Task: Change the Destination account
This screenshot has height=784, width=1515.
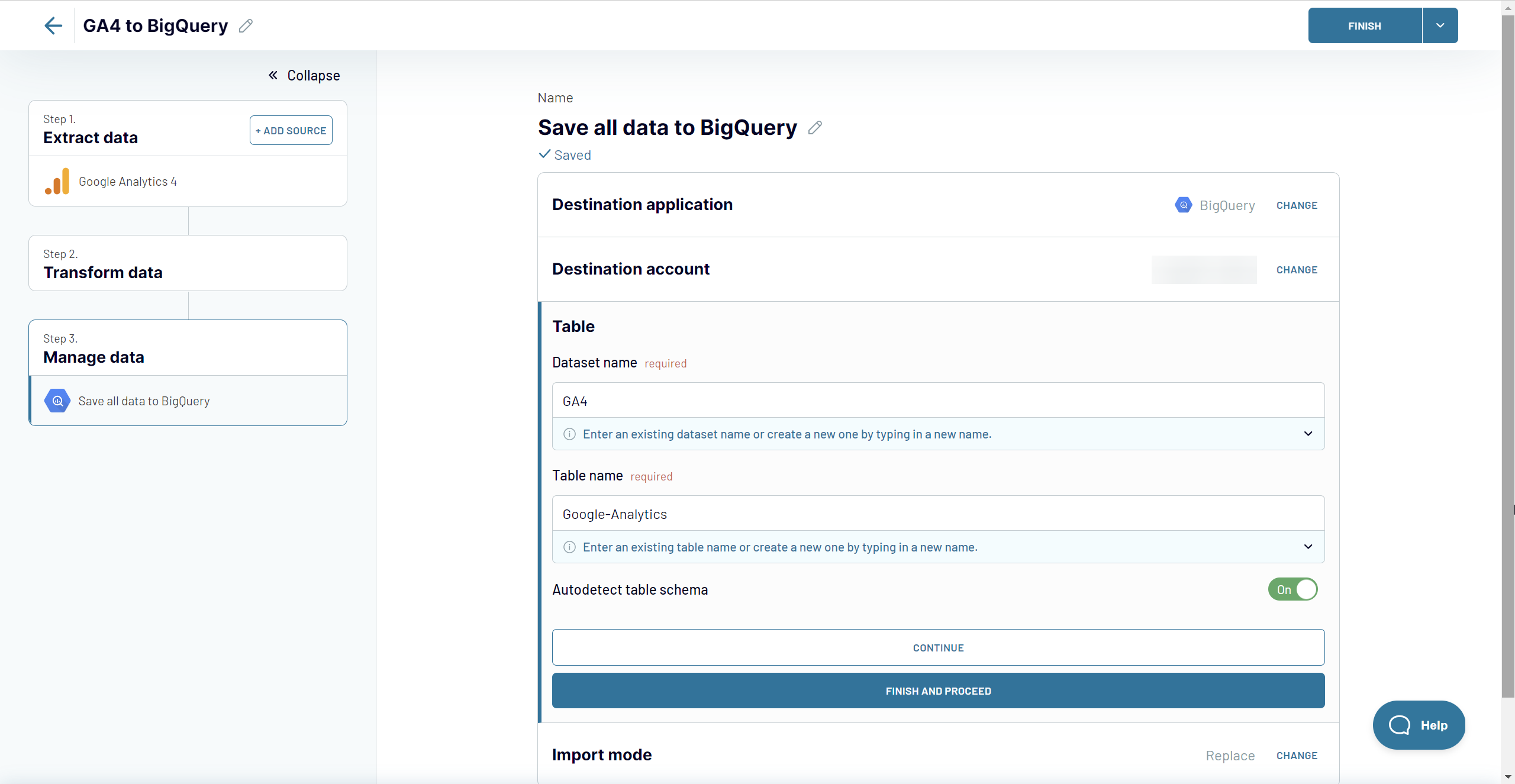Action: pyautogui.click(x=1297, y=270)
